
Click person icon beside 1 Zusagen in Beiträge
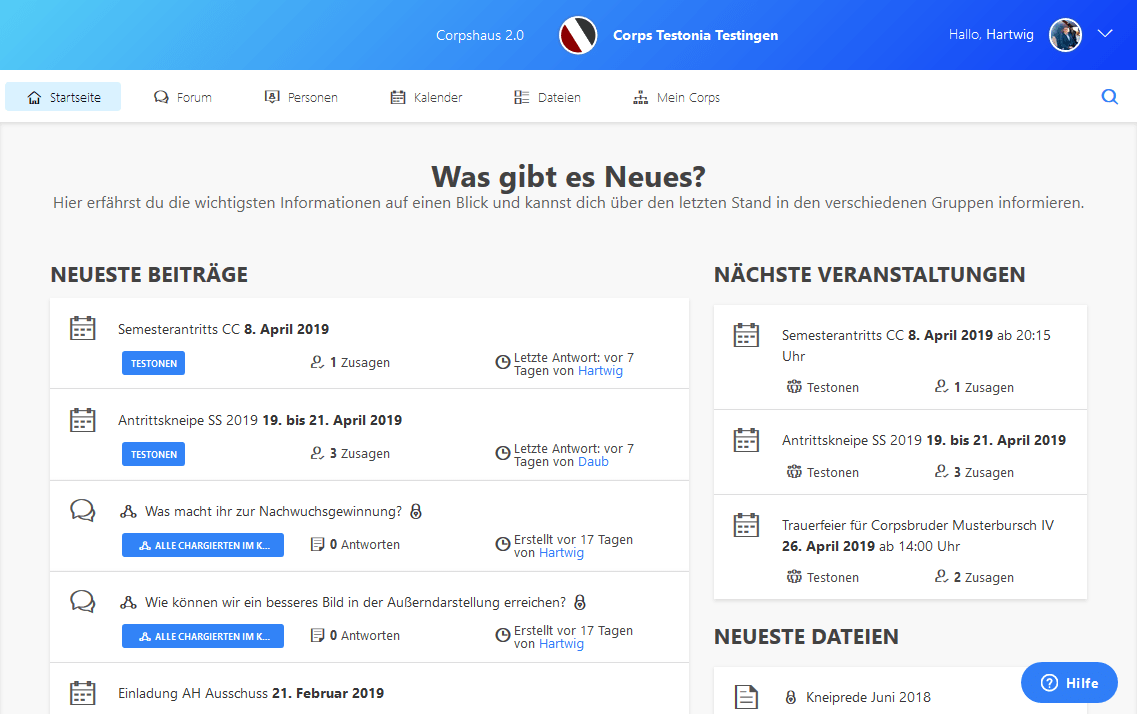coord(317,362)
